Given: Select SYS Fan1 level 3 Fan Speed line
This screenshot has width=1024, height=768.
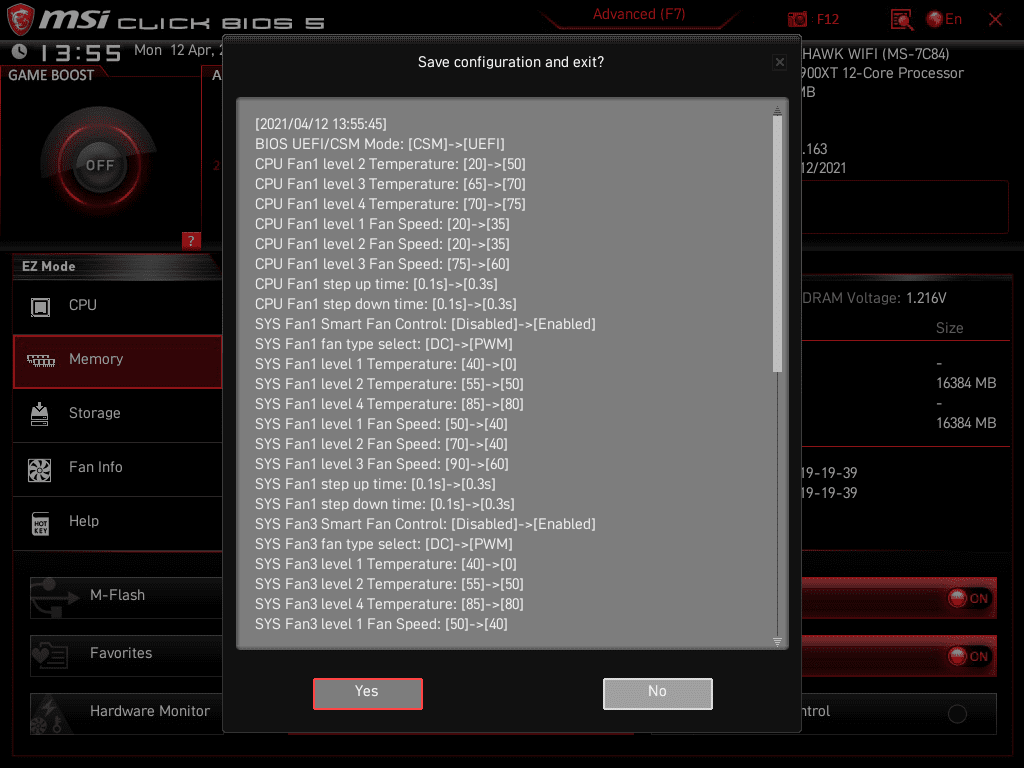Looking at the screenshot, I should pos(381,464).
